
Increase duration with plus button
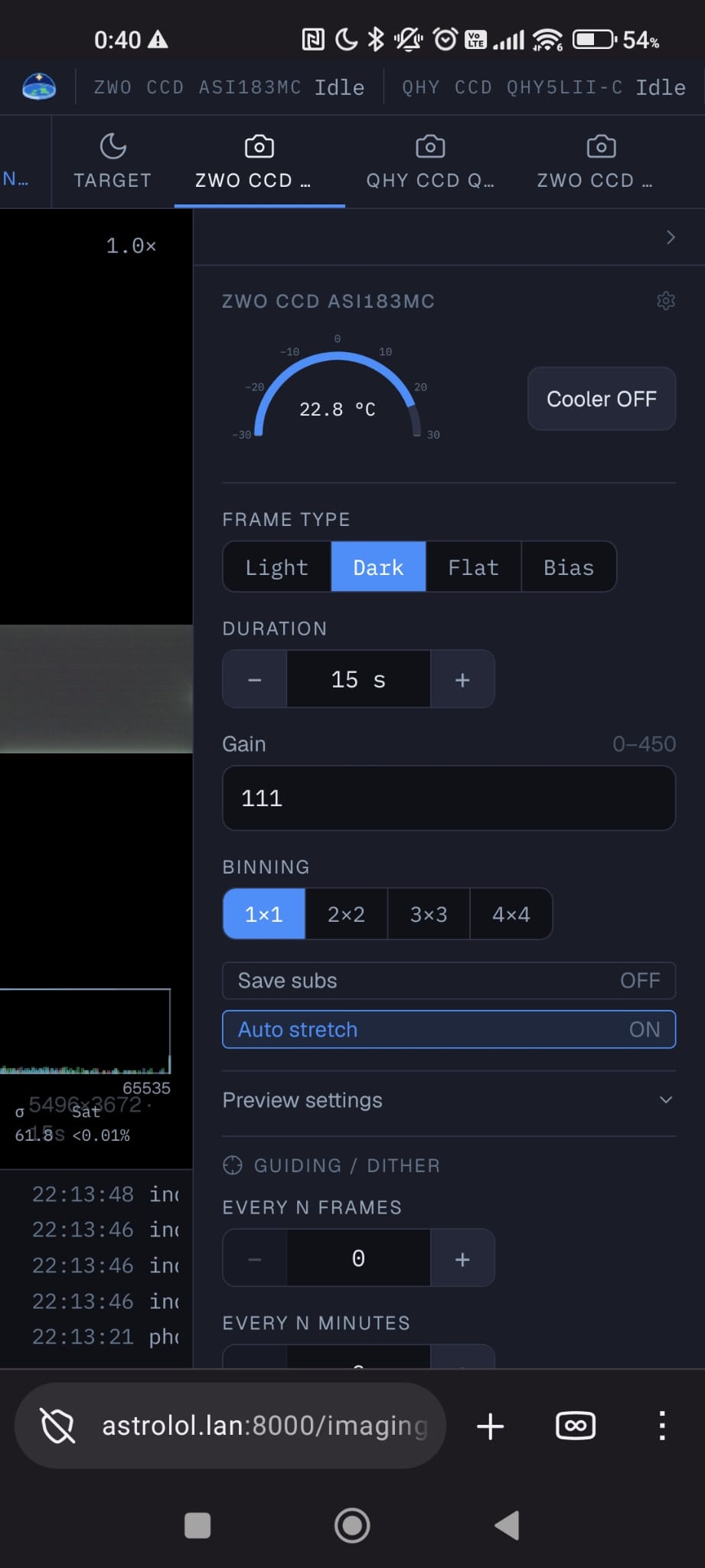(462, 679)
